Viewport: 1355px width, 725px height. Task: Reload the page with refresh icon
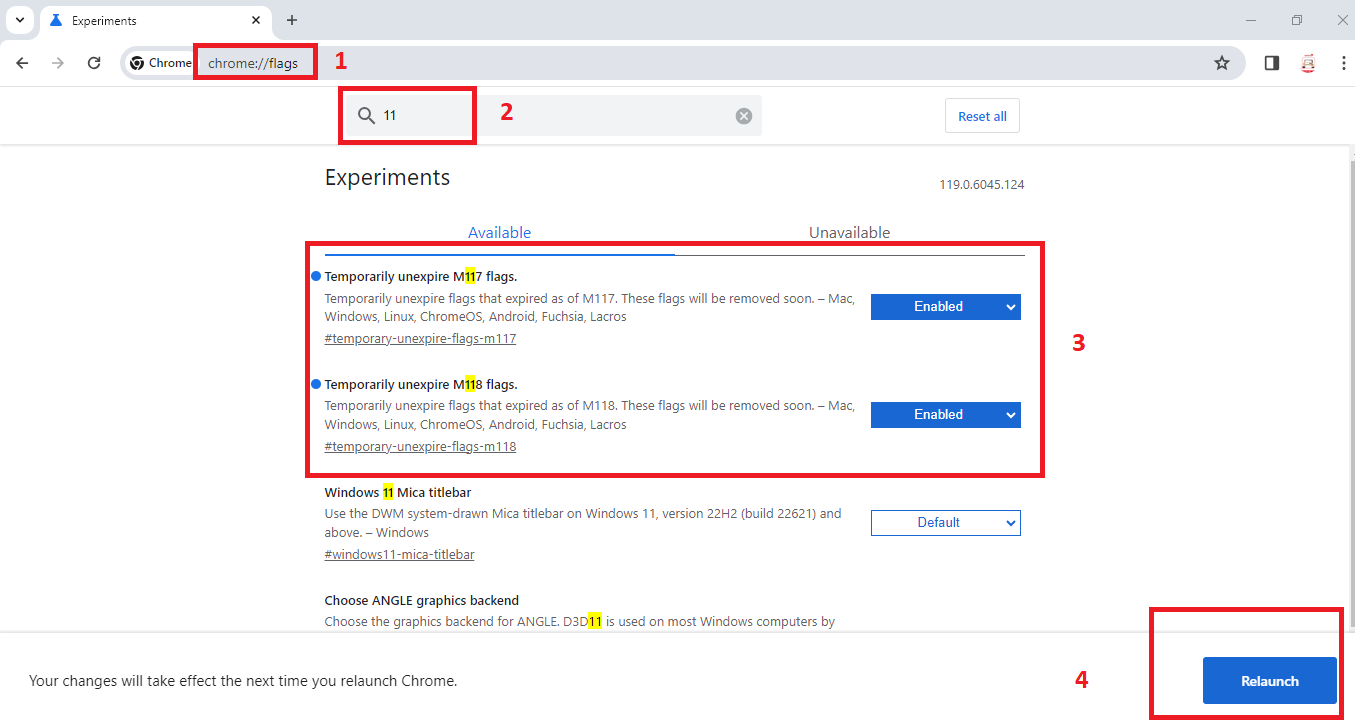click(x=94, y=63)
